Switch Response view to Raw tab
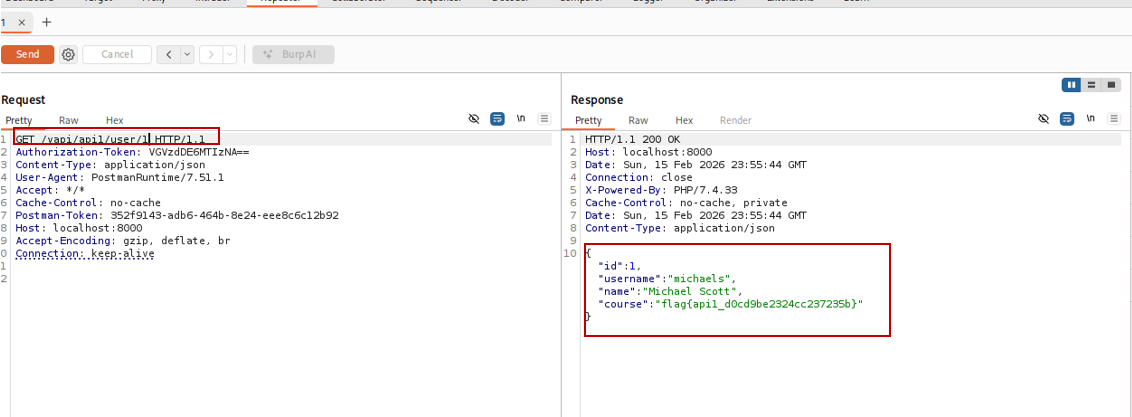Image resolution: width=1132 pixels, height=417 pixels. coord(638,120)
